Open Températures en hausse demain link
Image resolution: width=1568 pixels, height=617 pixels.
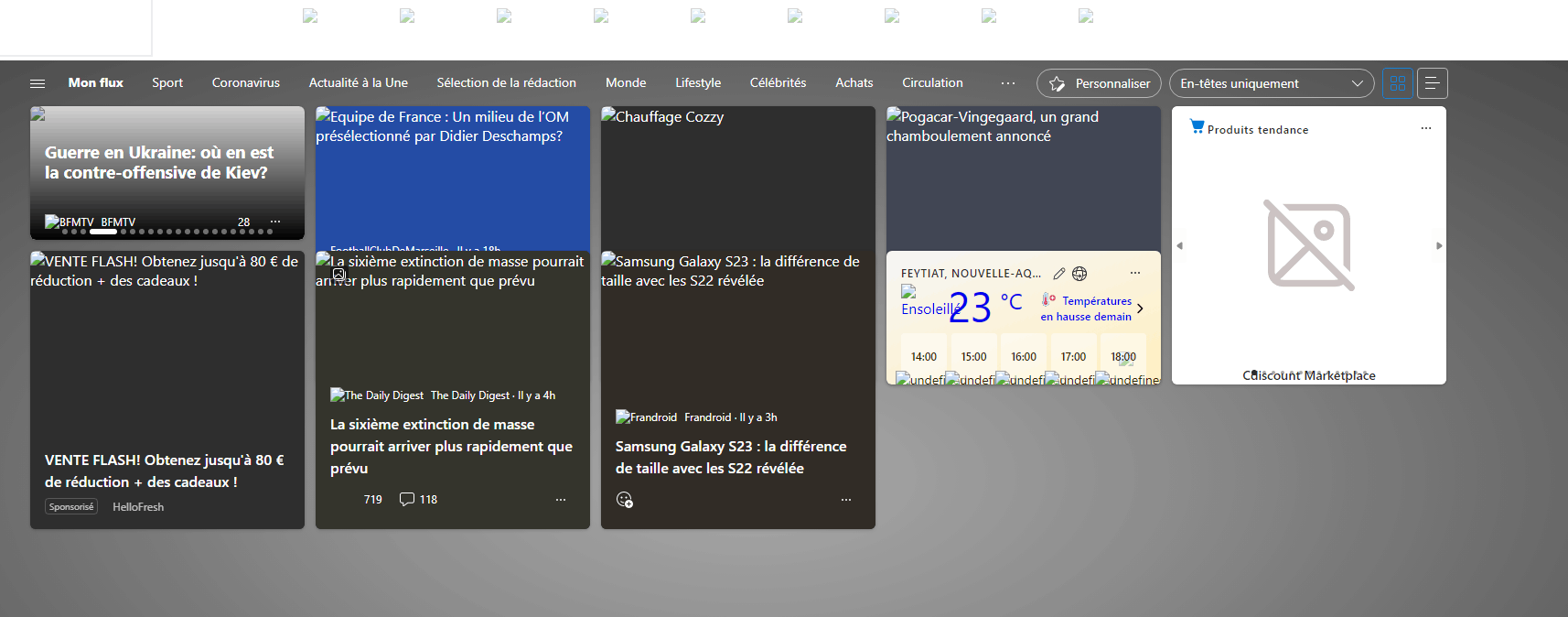[x=1086, y=308]
